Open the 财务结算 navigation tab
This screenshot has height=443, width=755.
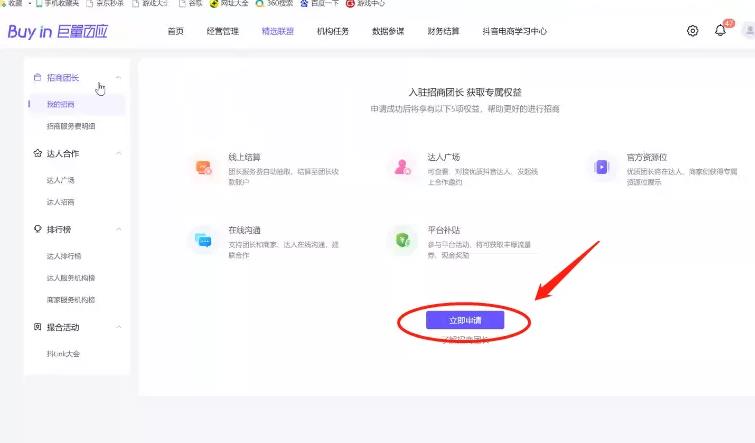[x=443, y=31]
